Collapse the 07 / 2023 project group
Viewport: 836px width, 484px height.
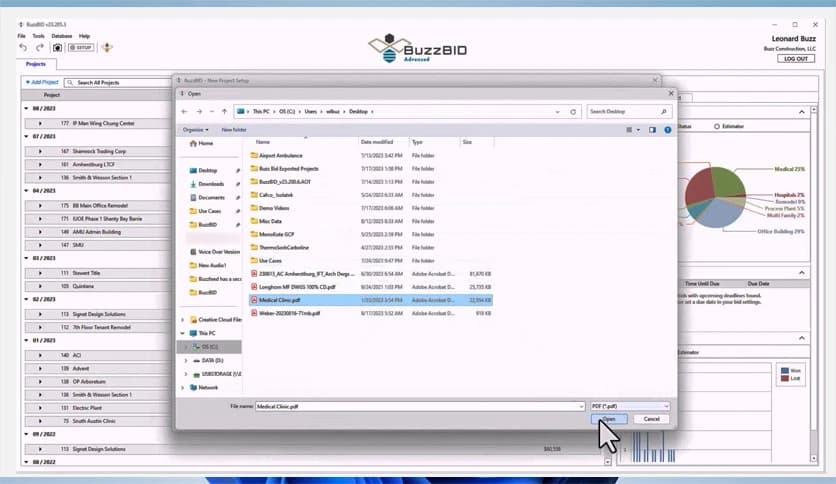[26, 136]
